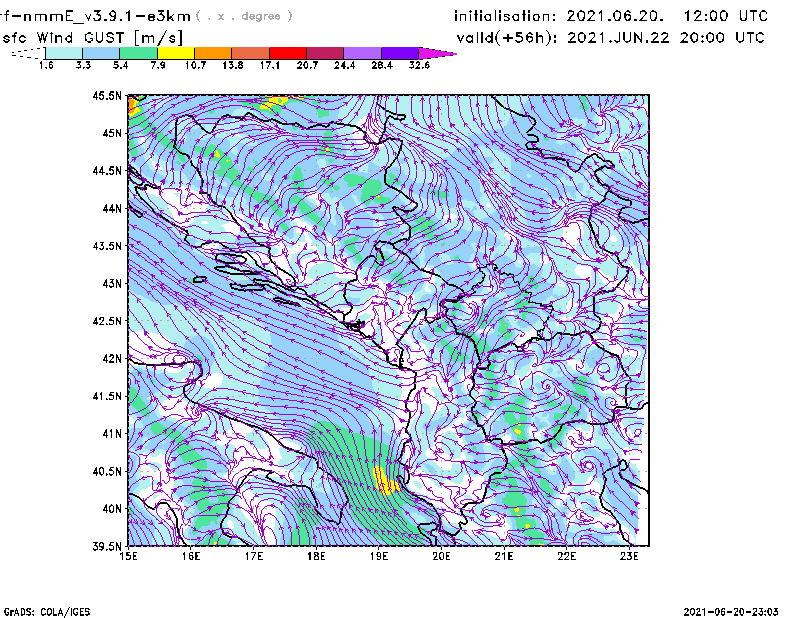
Task: Click the 42N latitude label
Action: coord(112,359)
